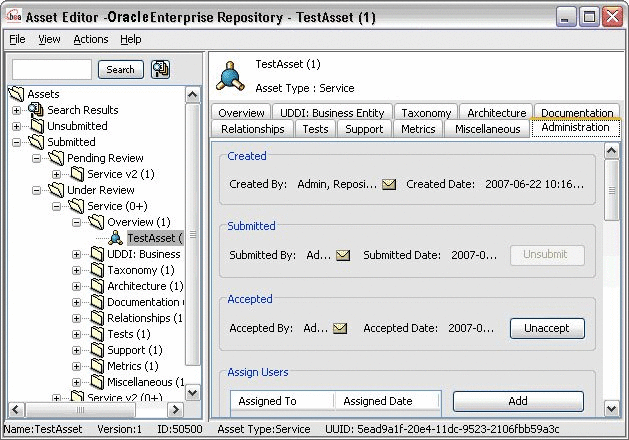Collapse the Overview (1) node

[x=77, y=223]
